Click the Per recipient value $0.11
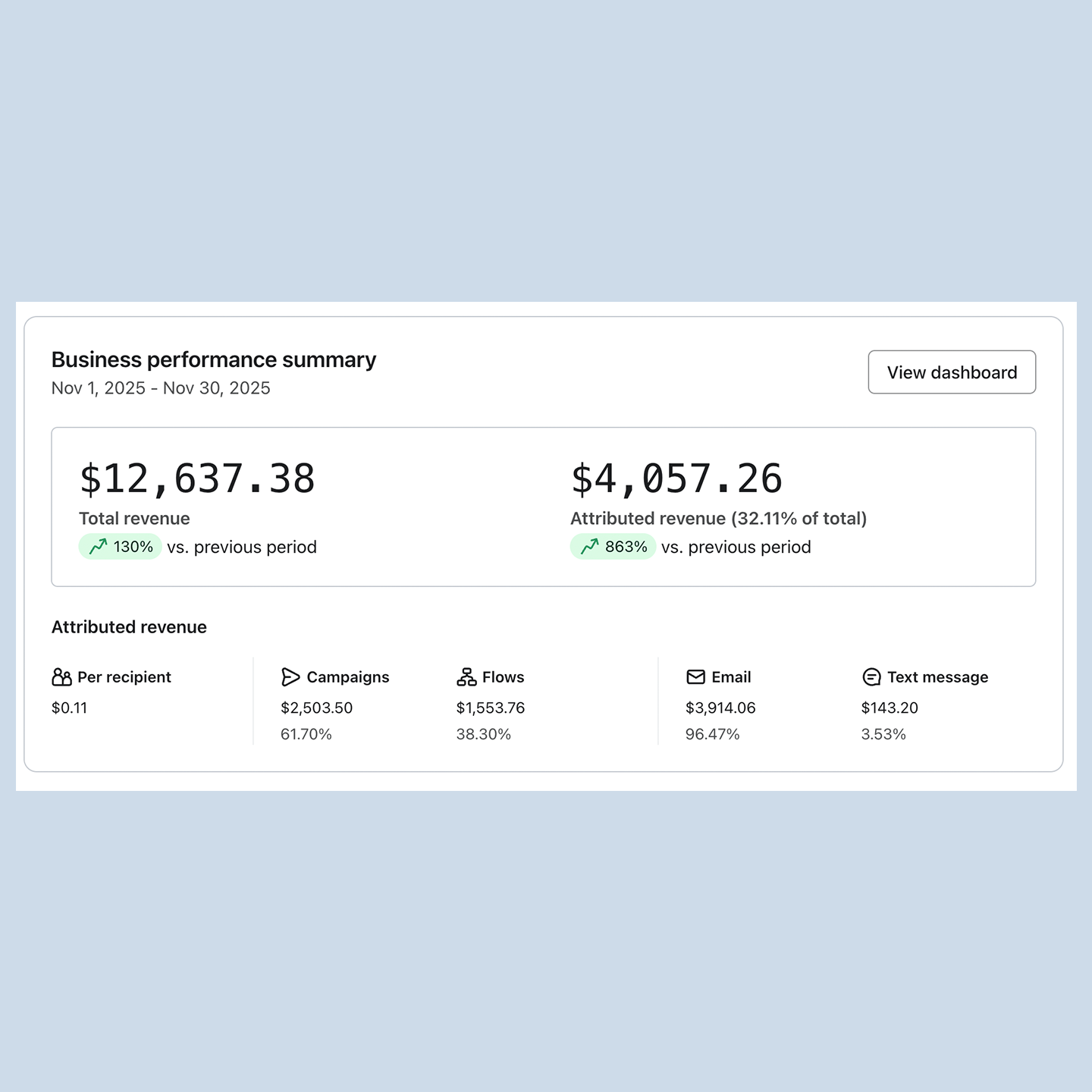Image resolution: width=1092 pixels, height=1092 pixels. click(69, 708)
